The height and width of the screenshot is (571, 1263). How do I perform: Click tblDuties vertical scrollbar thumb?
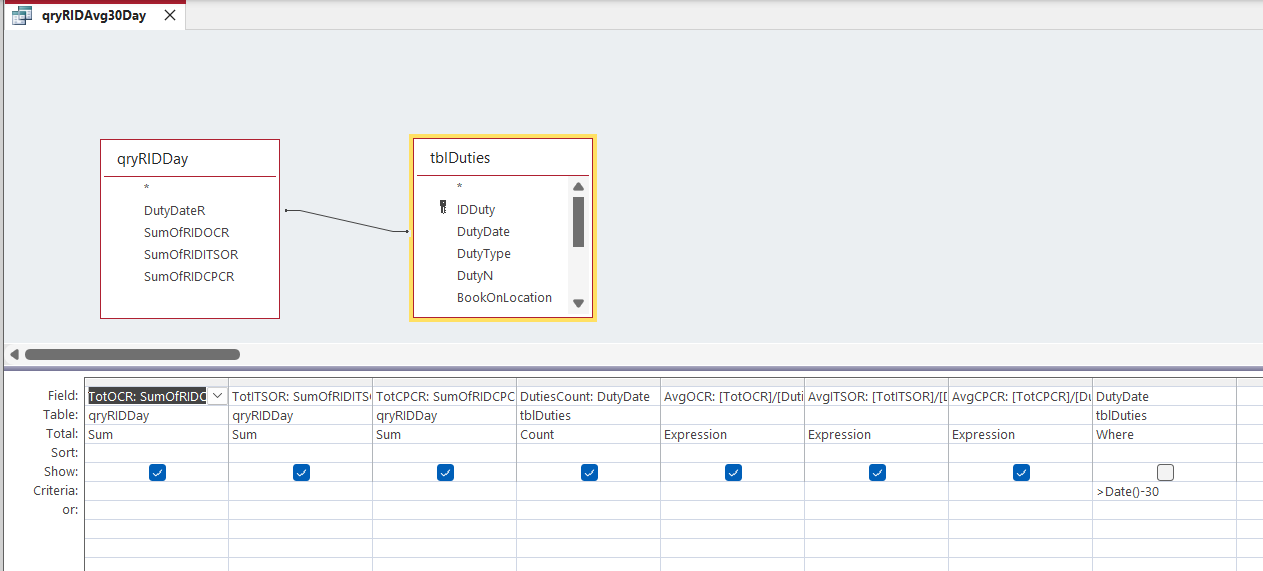(x=578, y=221)
